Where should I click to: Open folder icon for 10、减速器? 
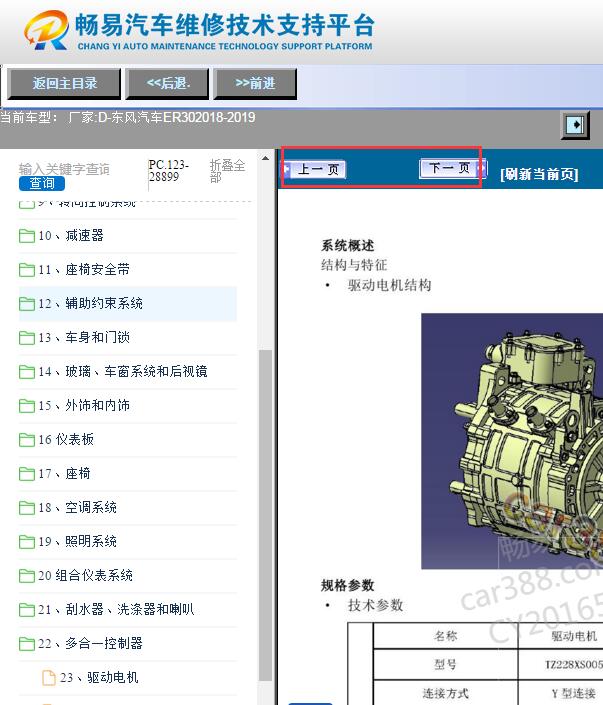[27, 236]
